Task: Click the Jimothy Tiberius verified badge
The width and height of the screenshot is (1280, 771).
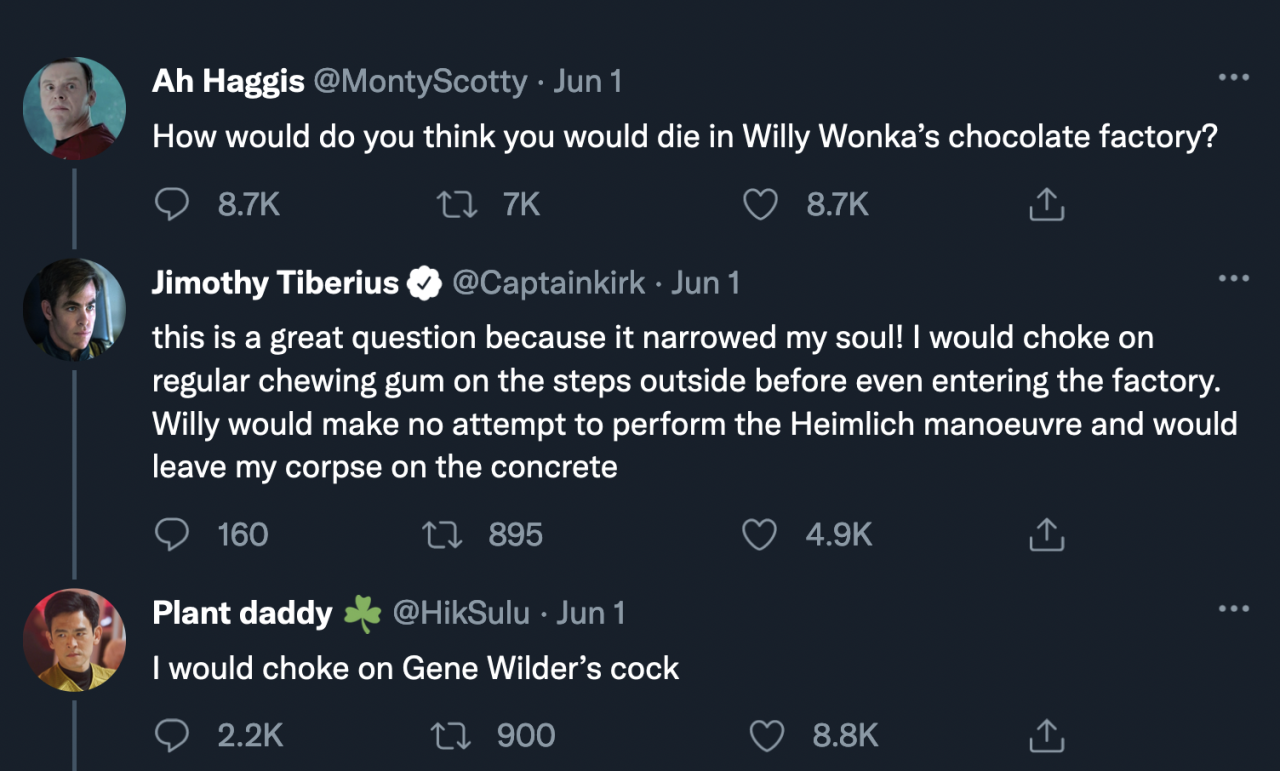Action: coord(426,285)
